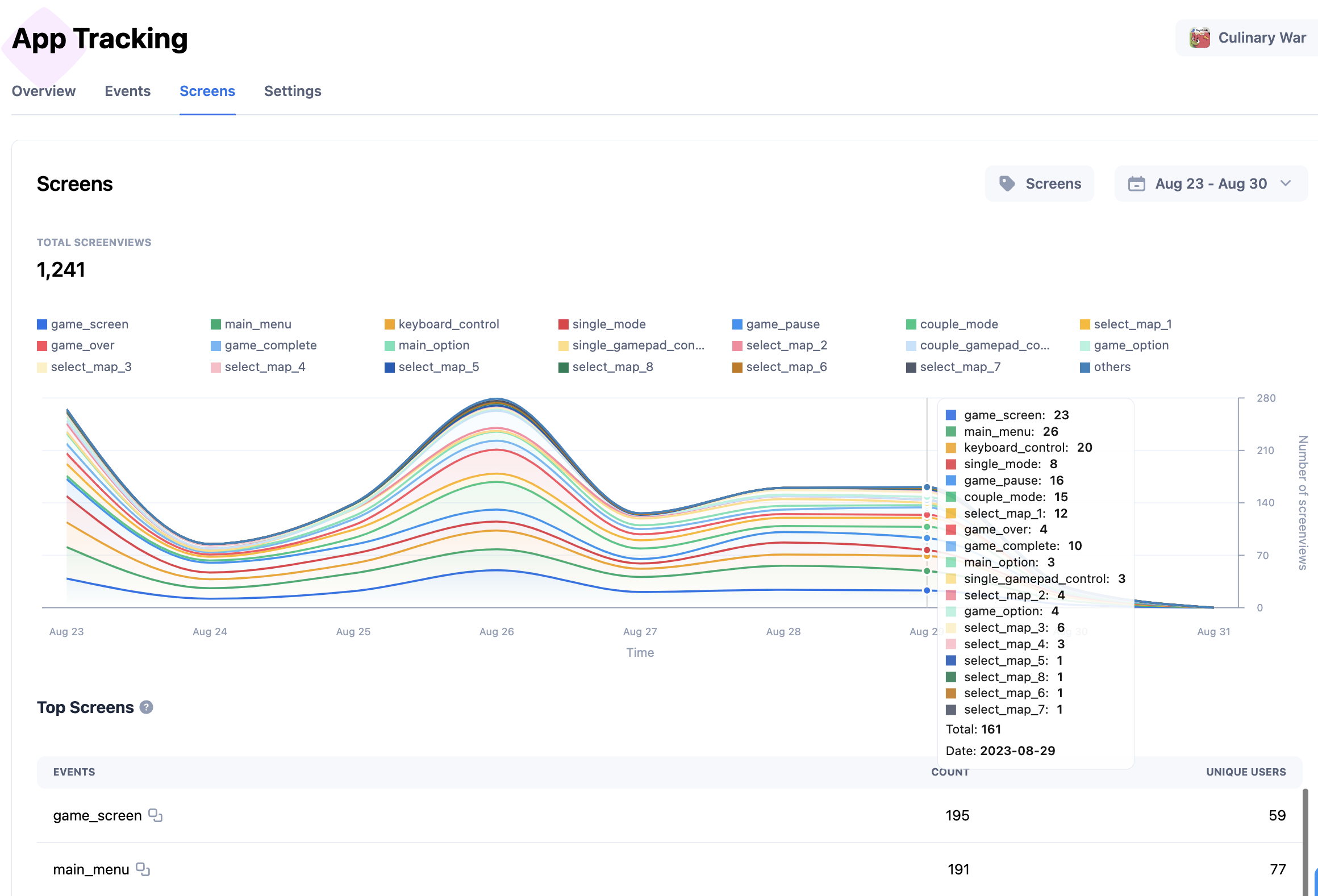Viewport: 1318px width, 896px height.
Task: Go to the Settings tab
Action: (x=293, y=91)
